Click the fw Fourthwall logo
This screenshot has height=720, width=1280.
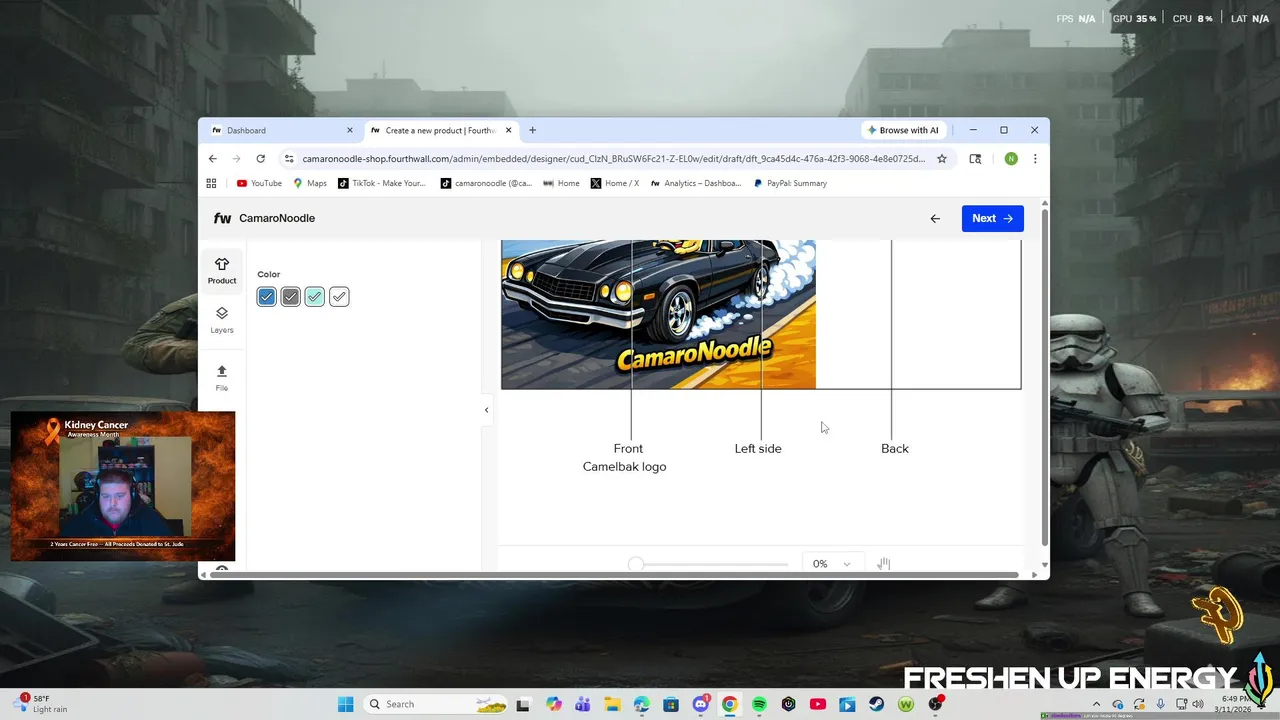point(222,218)
